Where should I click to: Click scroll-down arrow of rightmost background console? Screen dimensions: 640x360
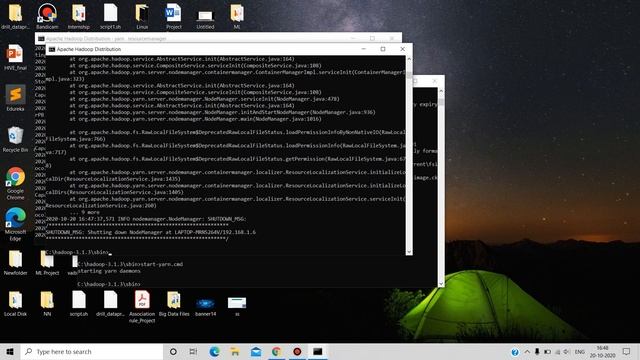[x=441, y=284]
